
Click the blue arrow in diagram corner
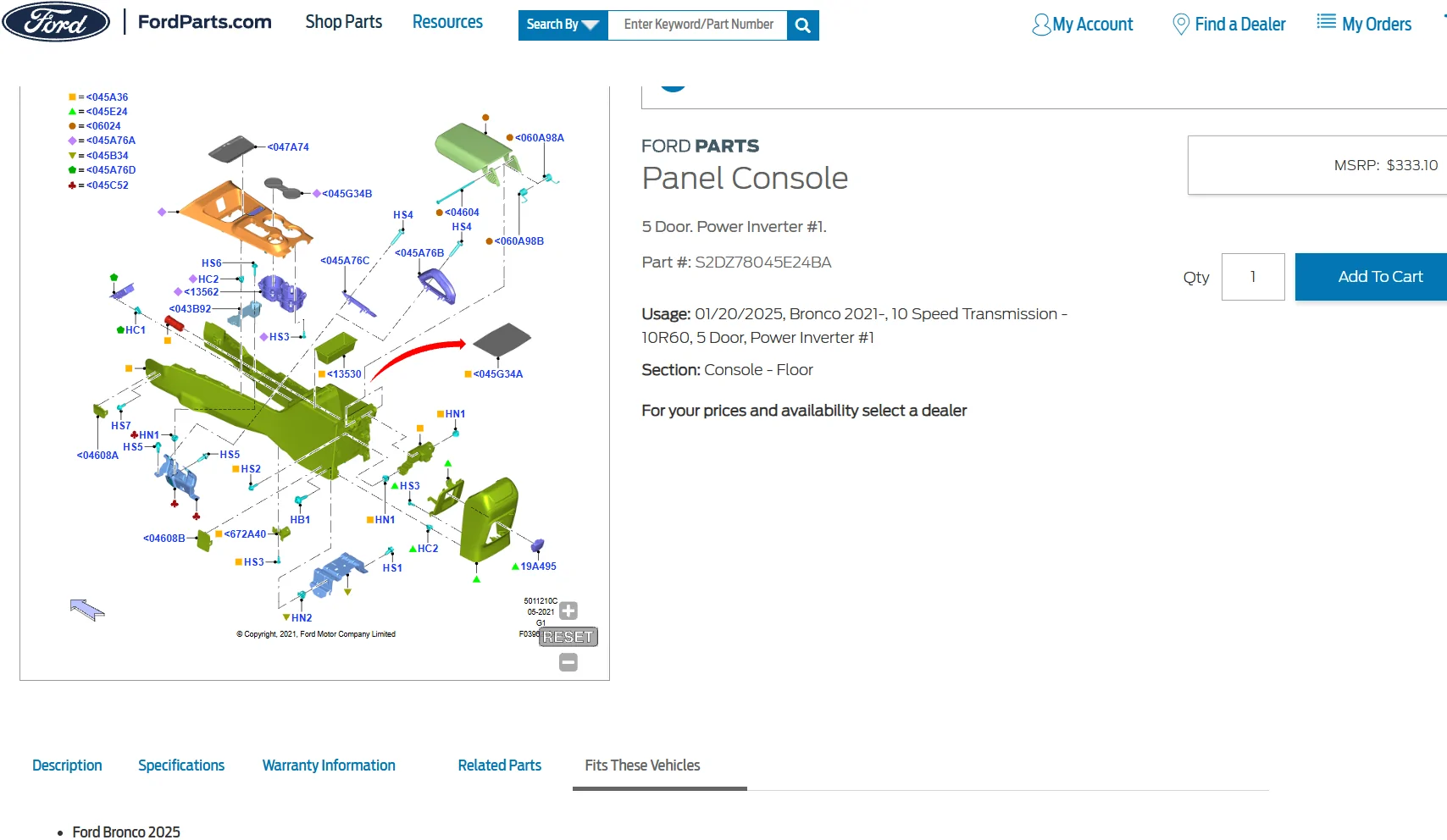click(x=87, y=609)
